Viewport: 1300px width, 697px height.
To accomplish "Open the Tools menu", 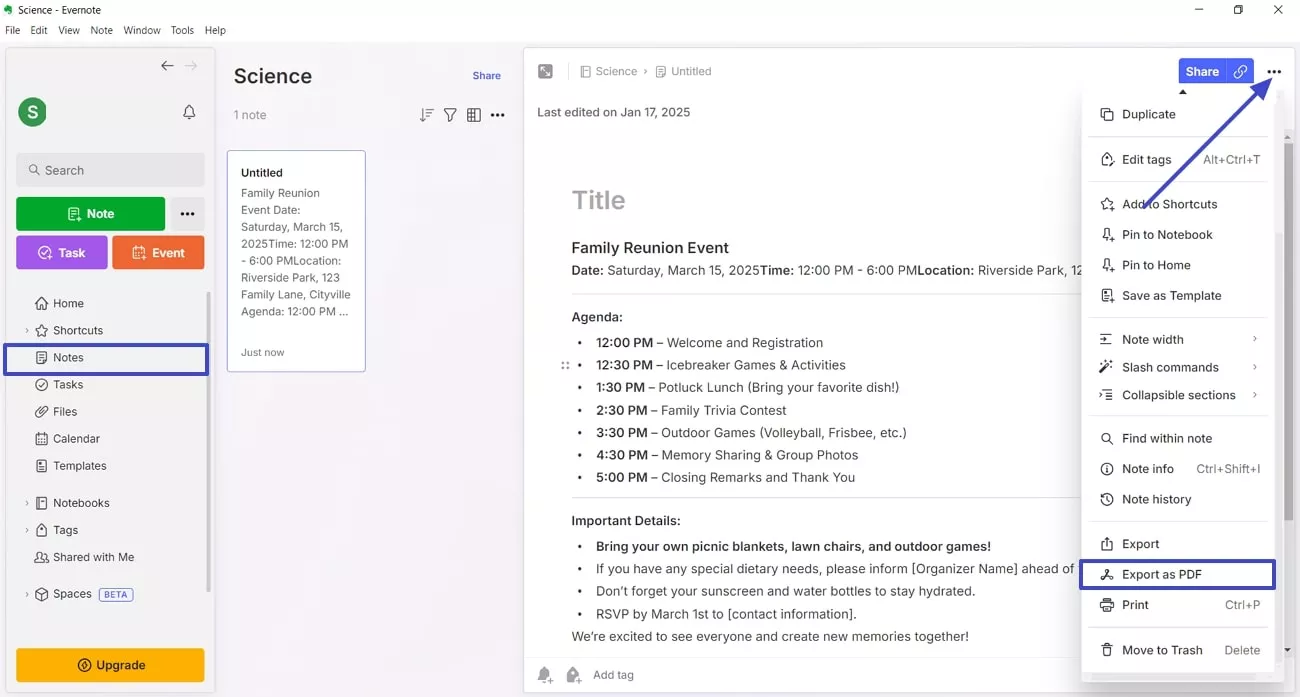I will click(182, 30).
